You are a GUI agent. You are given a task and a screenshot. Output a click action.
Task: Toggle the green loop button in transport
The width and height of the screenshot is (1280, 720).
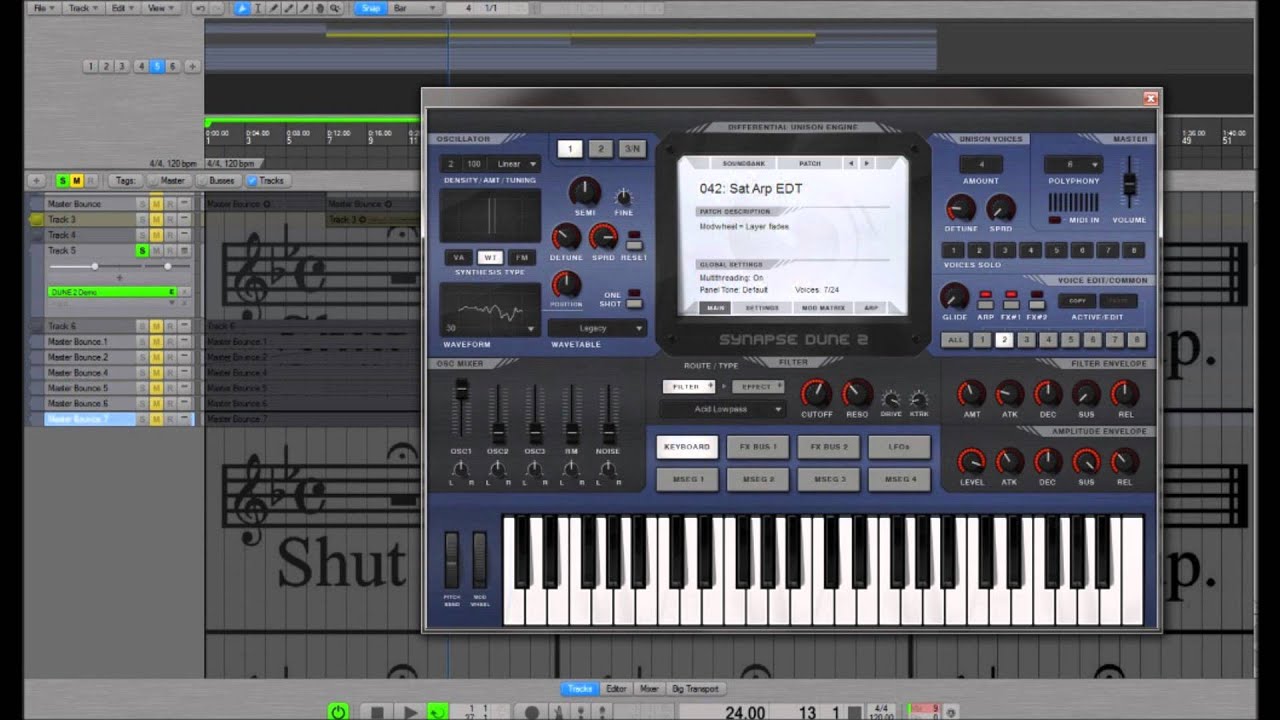click(x=437, y=712)
